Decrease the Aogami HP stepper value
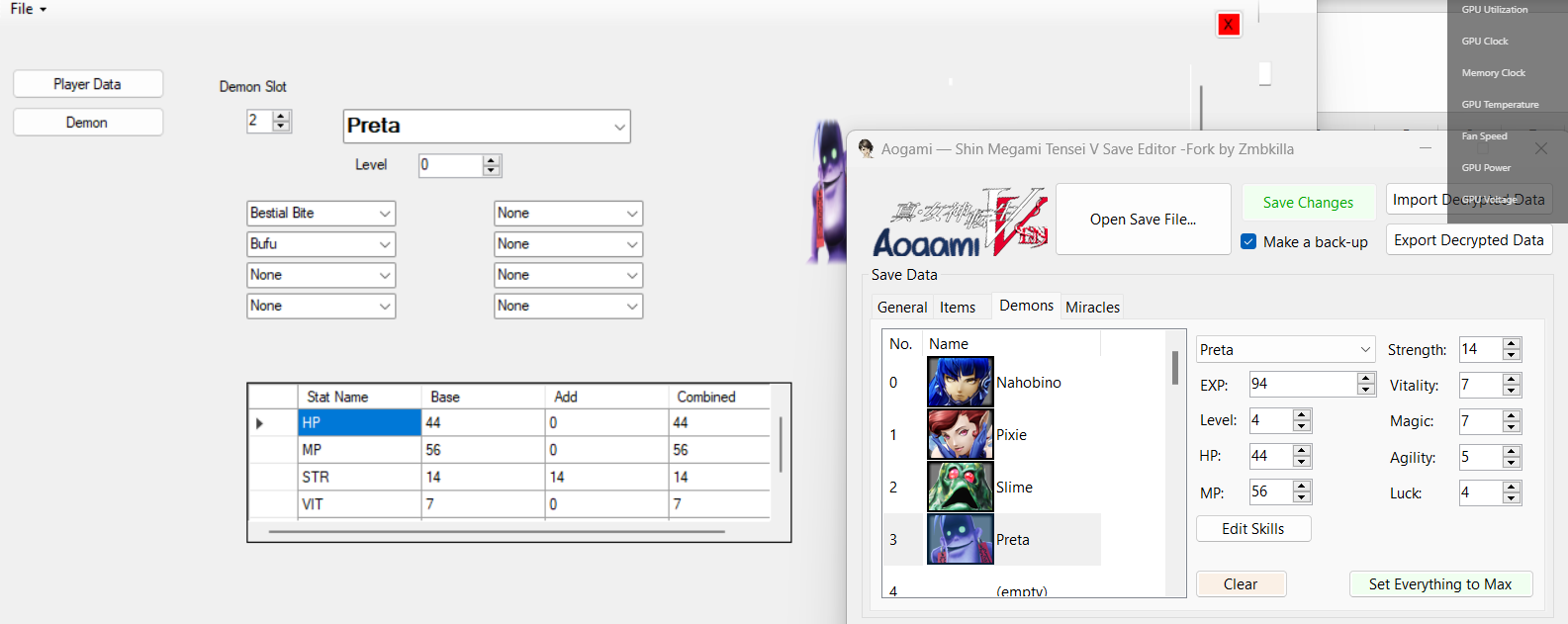Image resolution: width=1568 pixels, height=624 pixels. (1302, 462)
